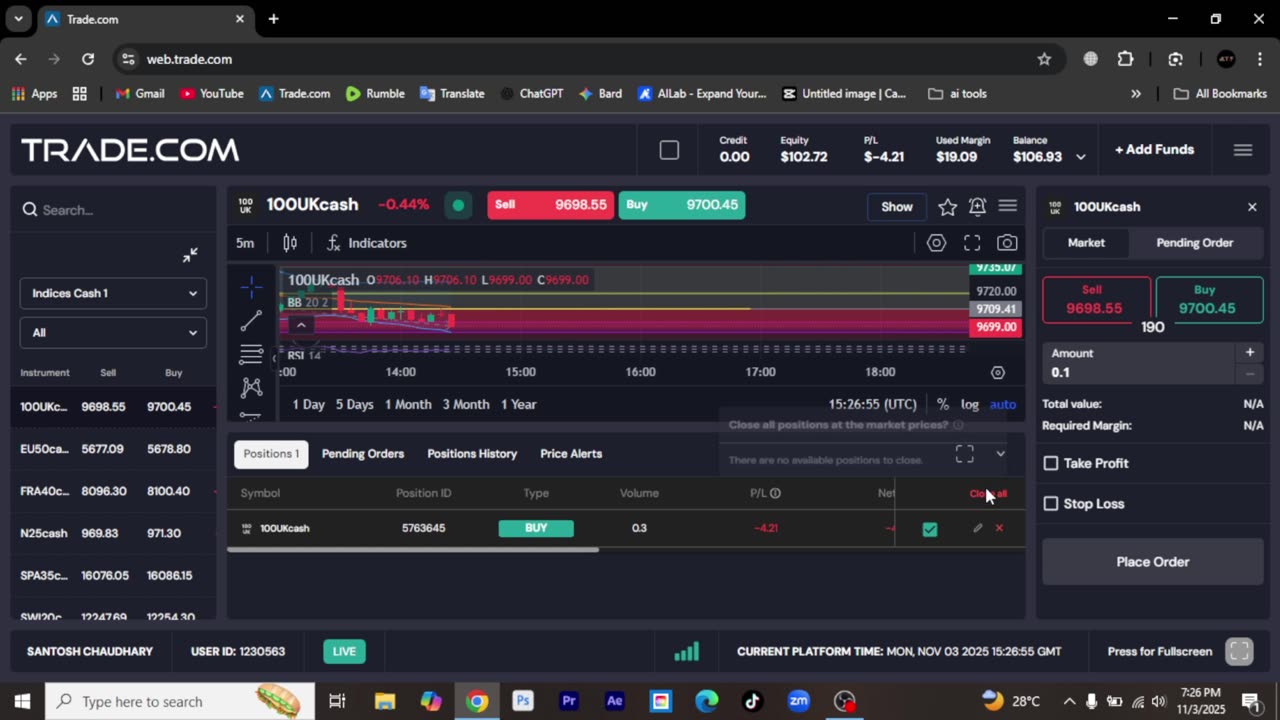Viewport: 1280px width, 720px height.
Task: Click the positions table horizontal scrollbar
Action: tap(413, 550)
